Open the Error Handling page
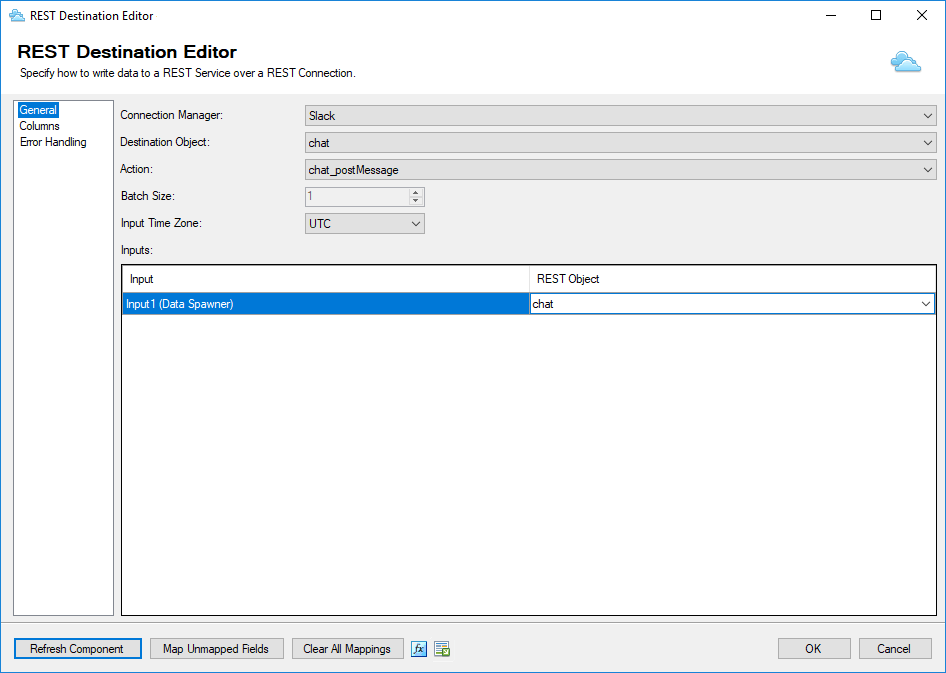This screenshot has width=946, height=673. [53, 142]
